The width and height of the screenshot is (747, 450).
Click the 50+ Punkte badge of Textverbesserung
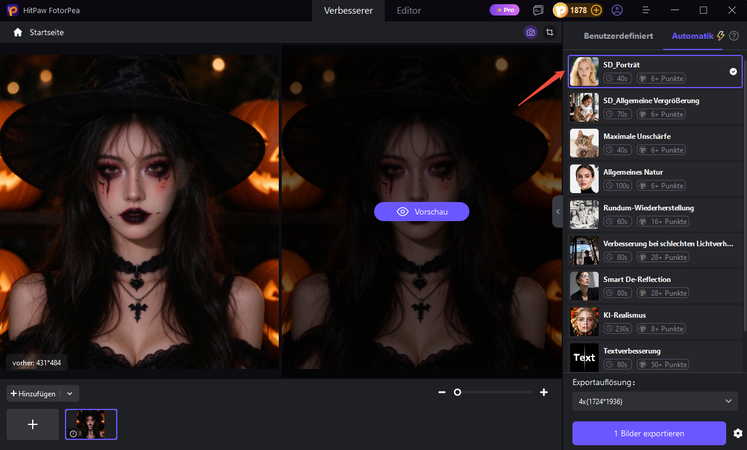[x=663, y=364]
